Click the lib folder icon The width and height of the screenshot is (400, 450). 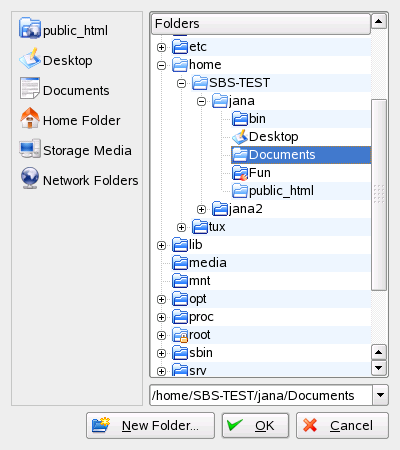(x=180, y=245)
